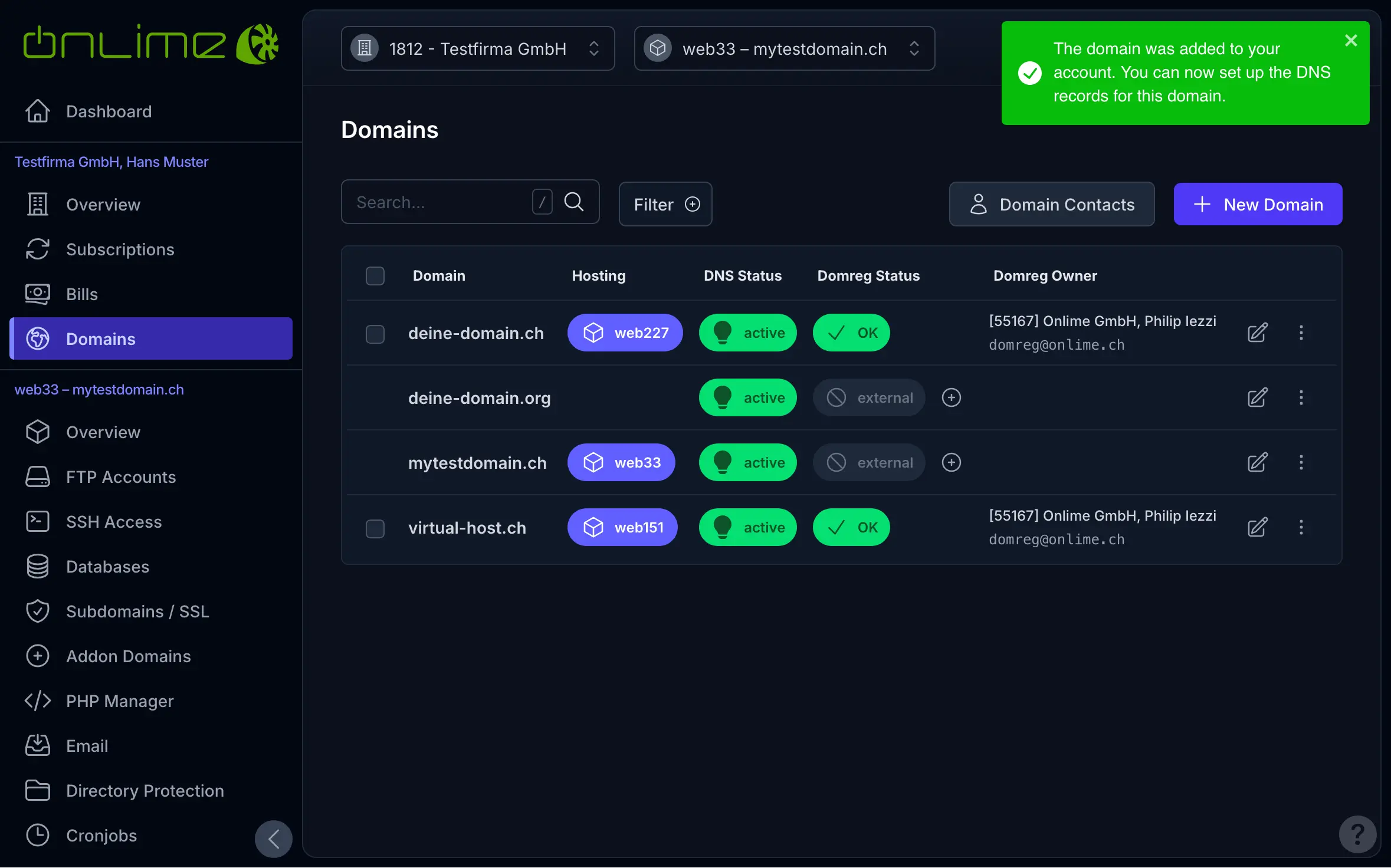Click the New Domain button
1391x868 pixels.
pos(1257,204)
